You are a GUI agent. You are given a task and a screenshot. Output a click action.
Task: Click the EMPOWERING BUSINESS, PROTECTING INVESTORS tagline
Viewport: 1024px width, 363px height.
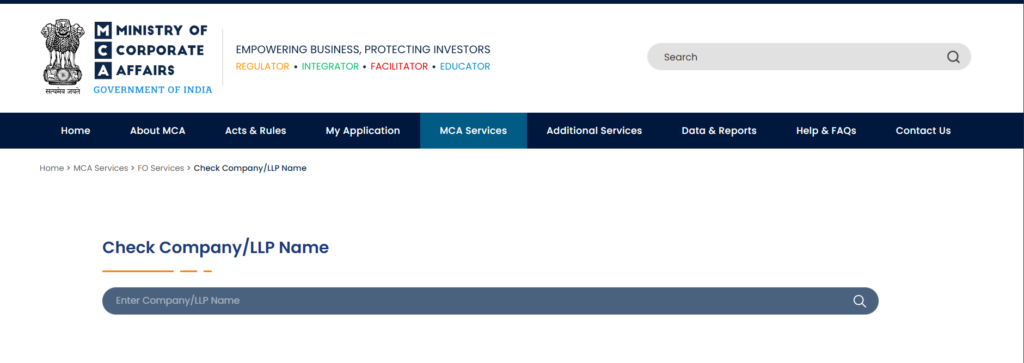click(x=363, y=50)
